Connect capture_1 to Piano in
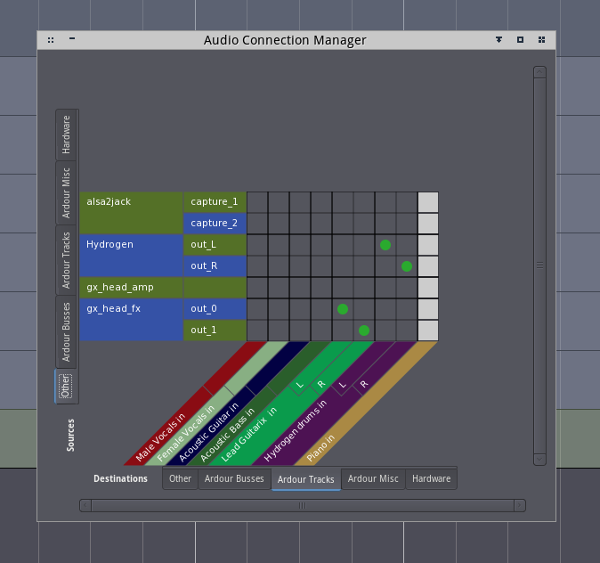Image resolution: width=600 pixels, height=563 pixels. coord(428,202)
